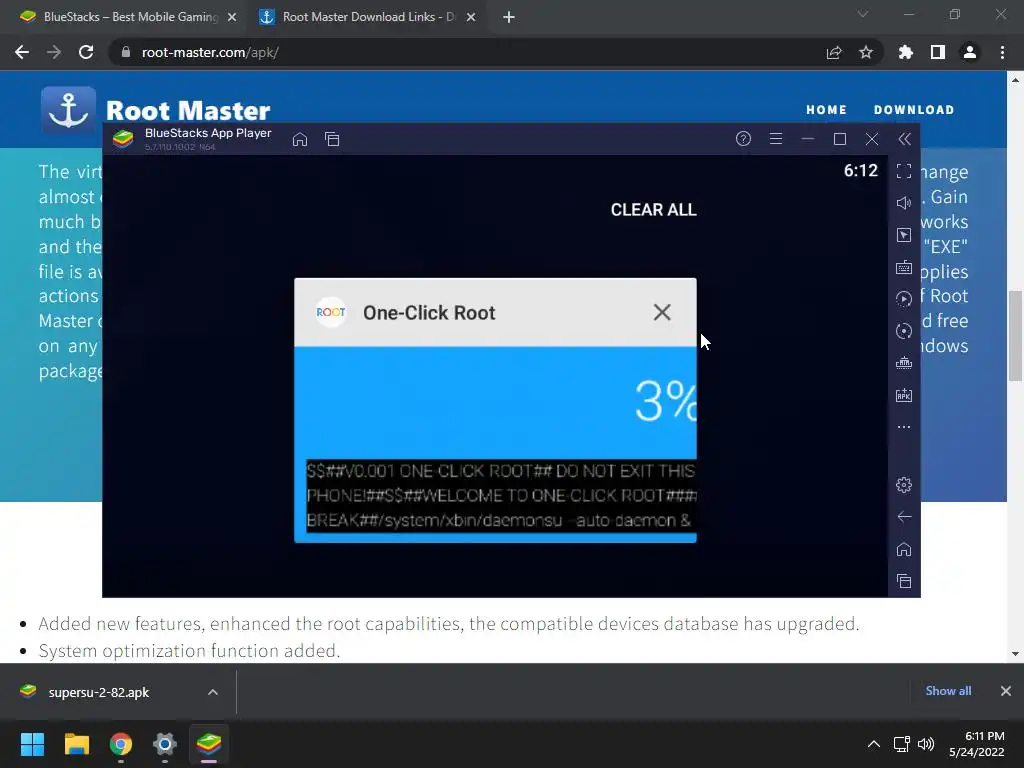Open BlueStacks settings gear in sidebar

coord(904,485)
